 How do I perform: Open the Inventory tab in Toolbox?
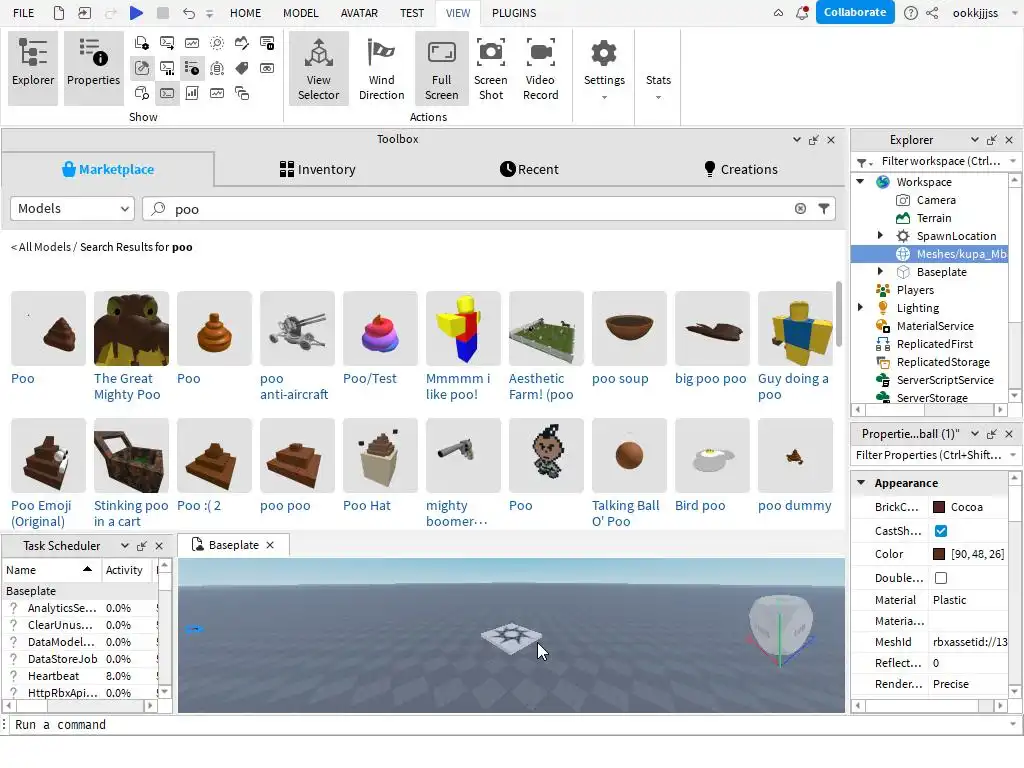pos(317,169)
